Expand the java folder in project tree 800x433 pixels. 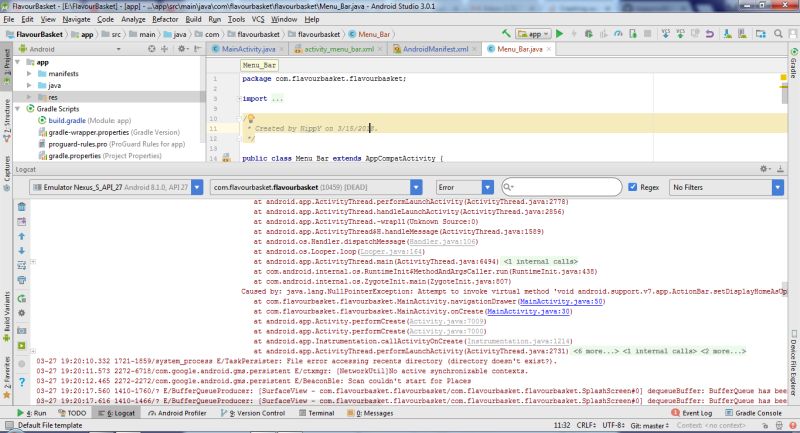pyautogui.click(x=29, y=85)
